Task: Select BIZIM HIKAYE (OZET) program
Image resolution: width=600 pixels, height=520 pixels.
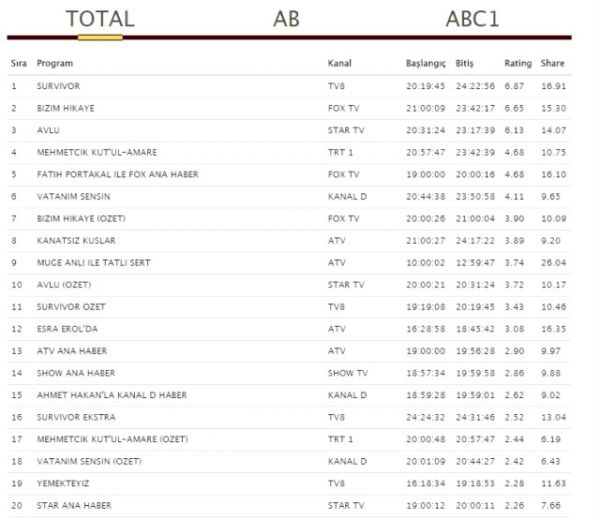Action: [x=81, y=218]
